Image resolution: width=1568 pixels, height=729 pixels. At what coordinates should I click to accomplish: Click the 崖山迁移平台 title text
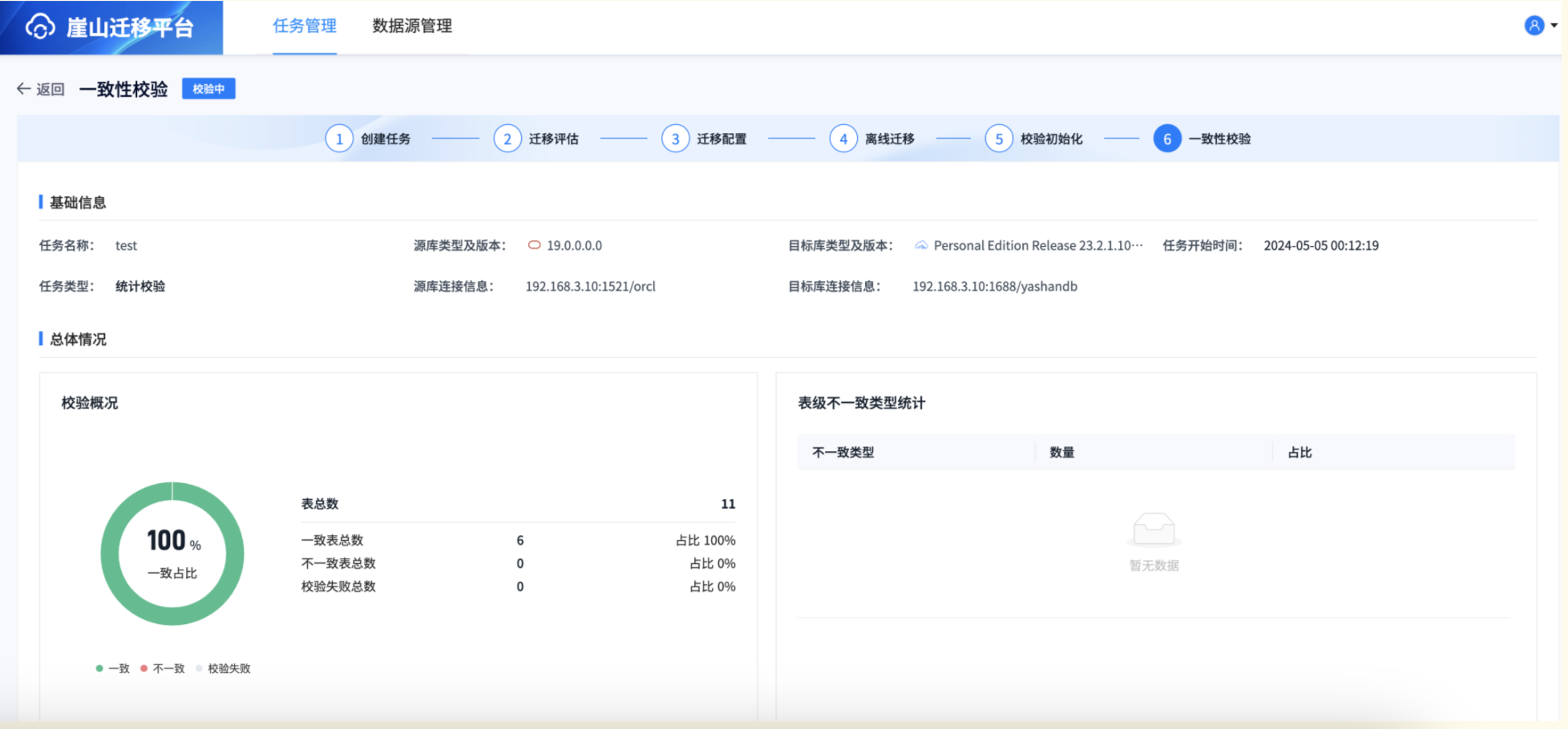click(x=130, y=27)
